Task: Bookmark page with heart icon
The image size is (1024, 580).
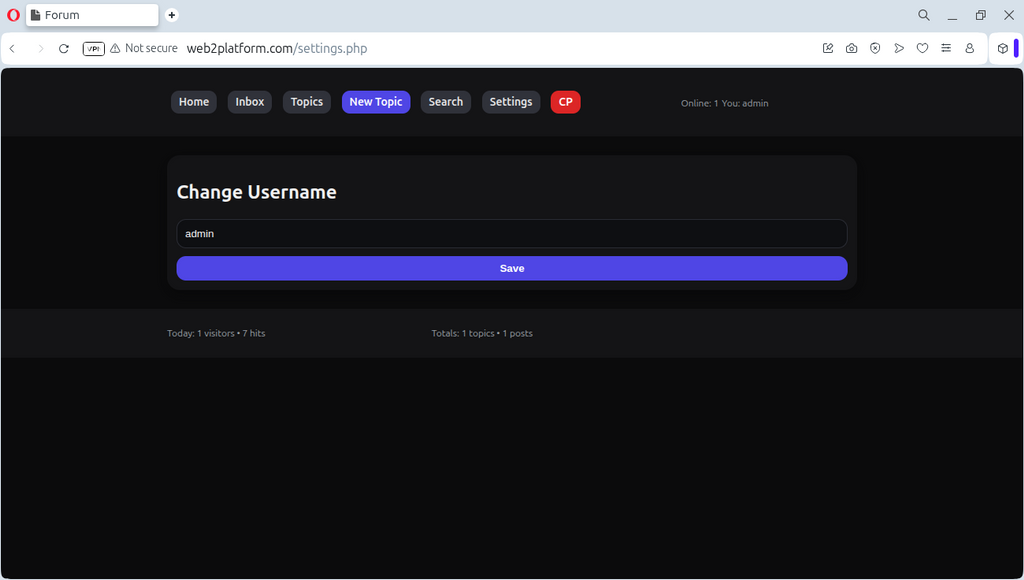Action: [922, 48]
